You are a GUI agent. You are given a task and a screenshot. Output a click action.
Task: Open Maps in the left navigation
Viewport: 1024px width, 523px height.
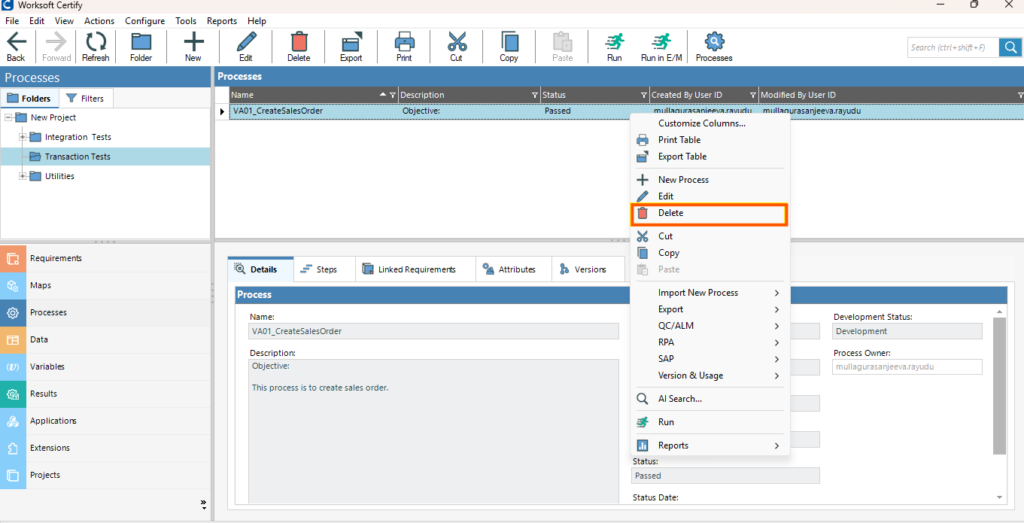(105, 285)
